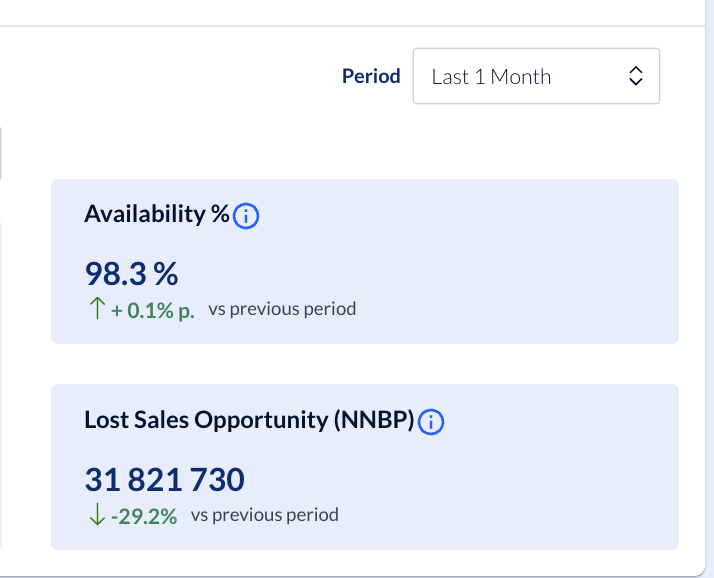
Task: Open the Lost Sales Opportunity info icon
Action: coord(431,422)
